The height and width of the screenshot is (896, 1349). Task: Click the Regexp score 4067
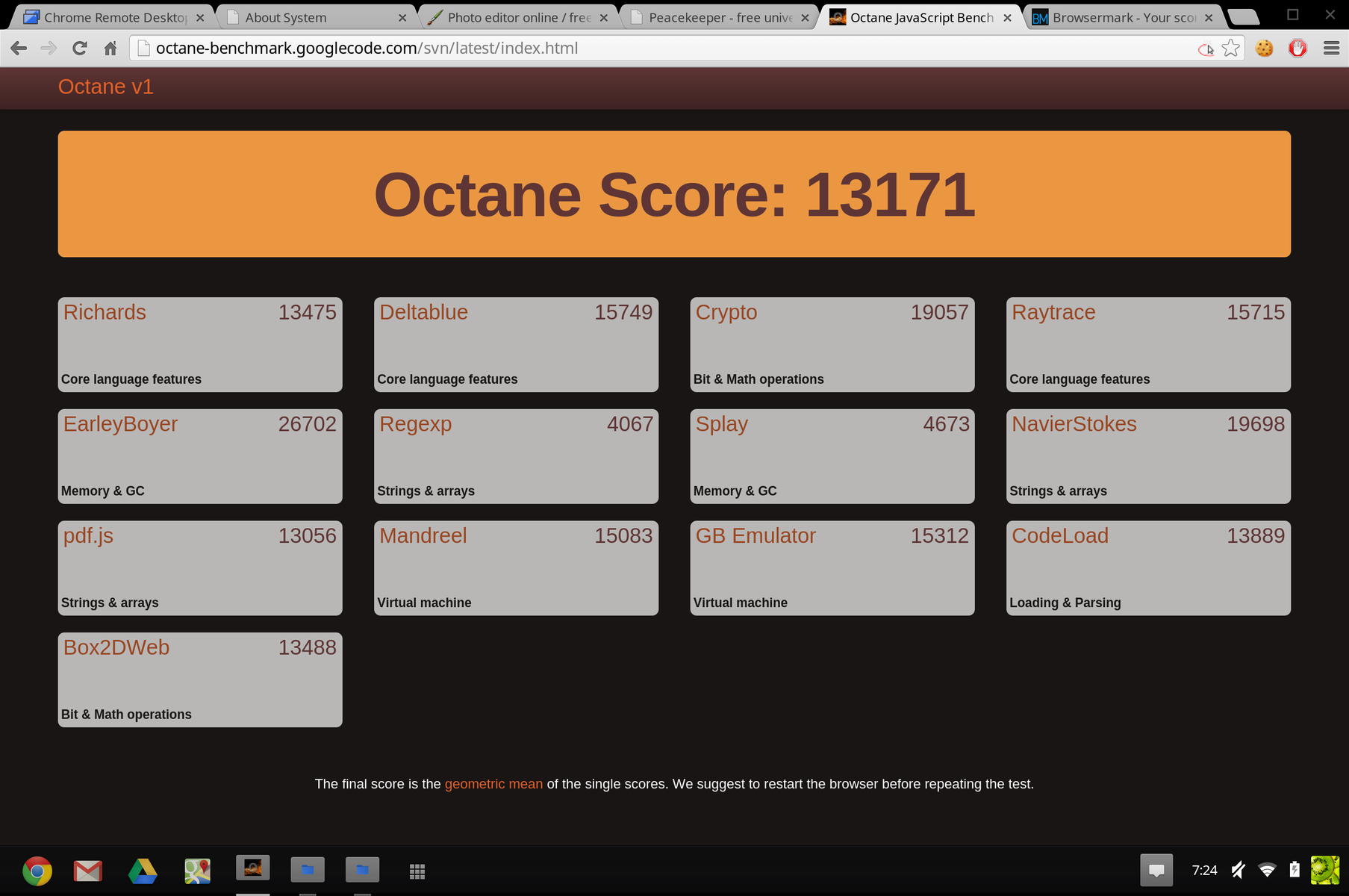click(x=629, y=424)
